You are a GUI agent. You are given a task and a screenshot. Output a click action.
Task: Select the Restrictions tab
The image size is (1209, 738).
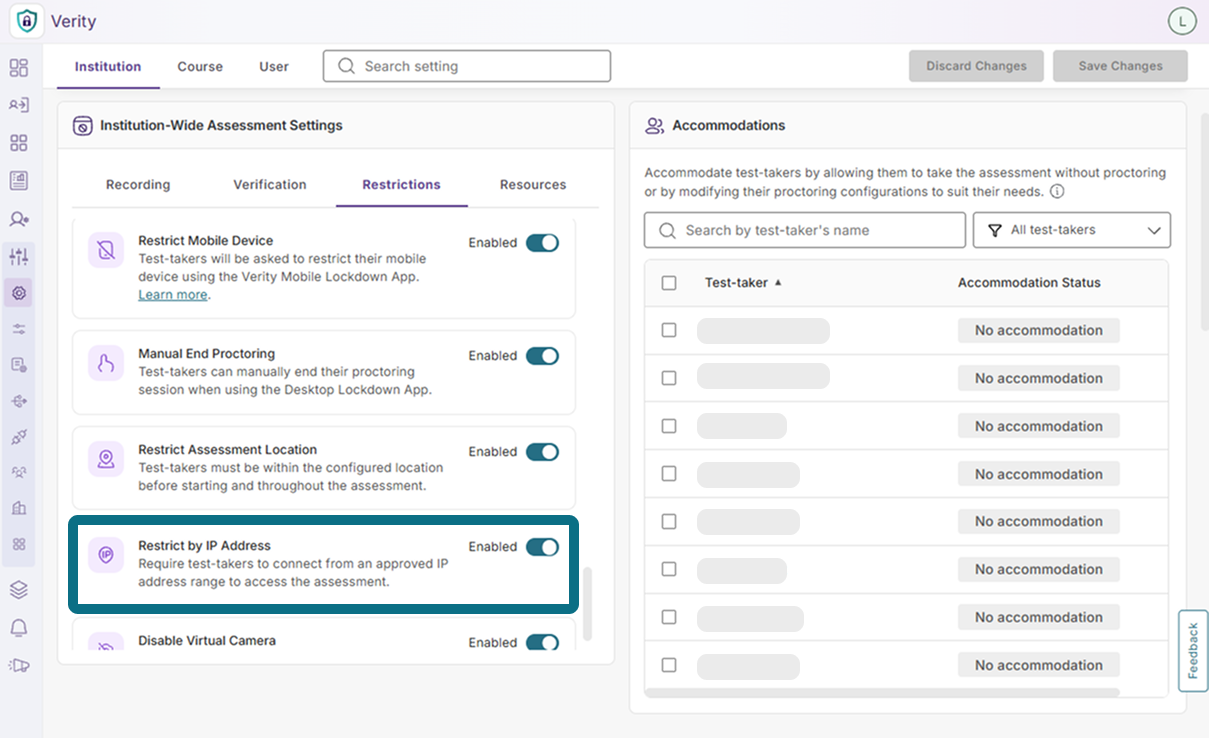[401, 185]
